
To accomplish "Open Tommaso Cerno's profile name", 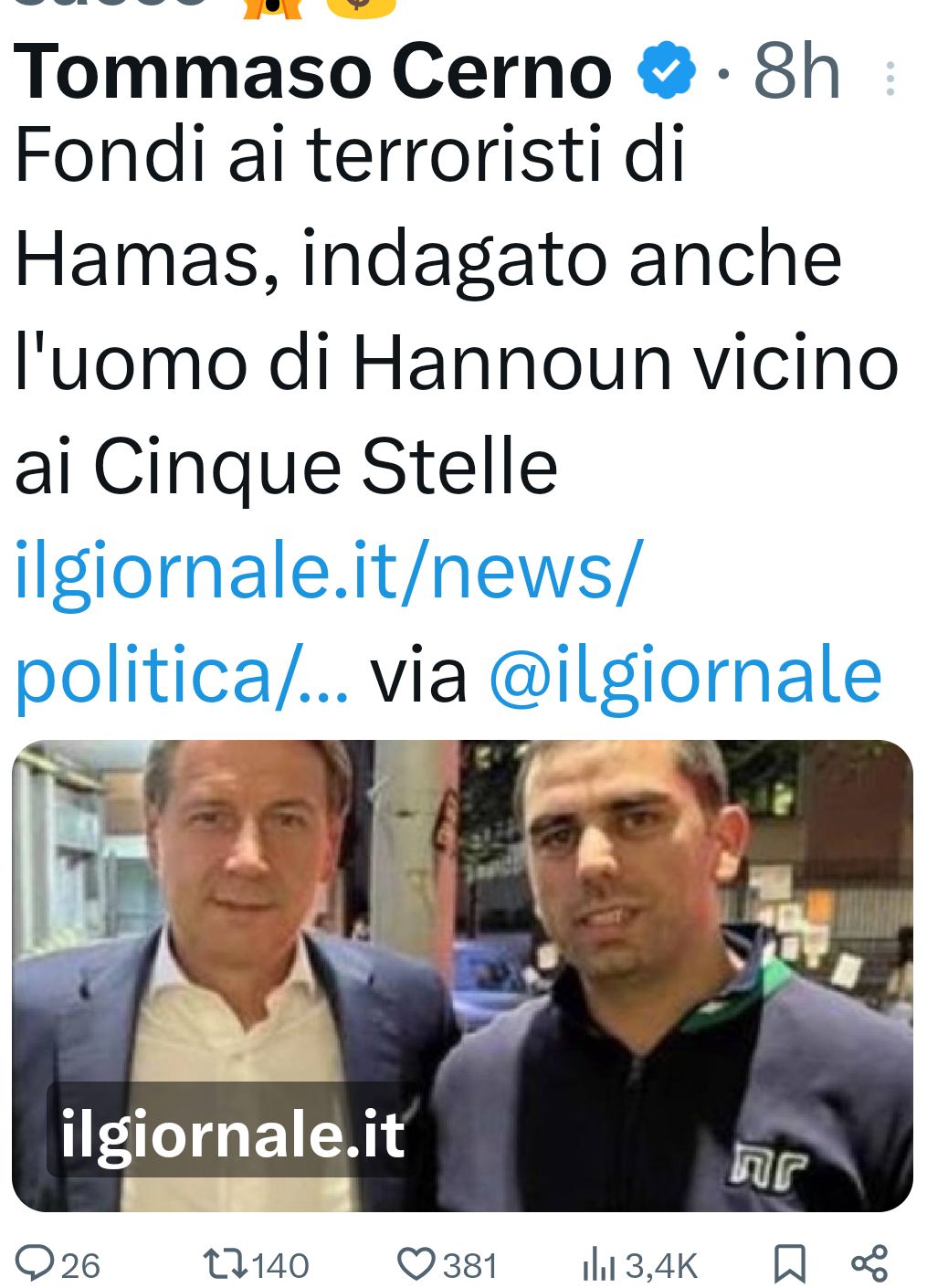I will click(x=312, y=72).
